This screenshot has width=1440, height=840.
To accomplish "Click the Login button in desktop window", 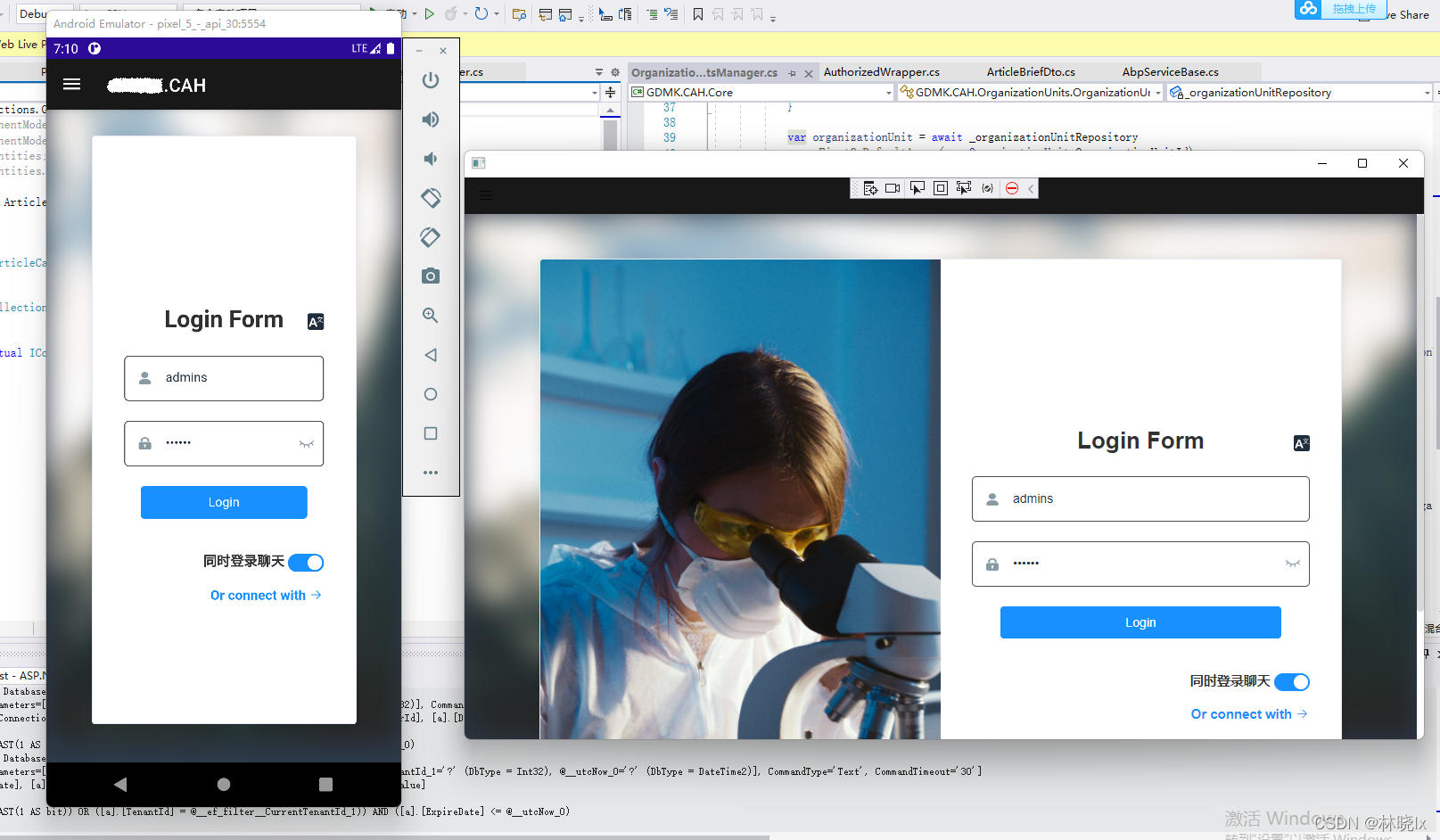I will tap(1140, 622).
